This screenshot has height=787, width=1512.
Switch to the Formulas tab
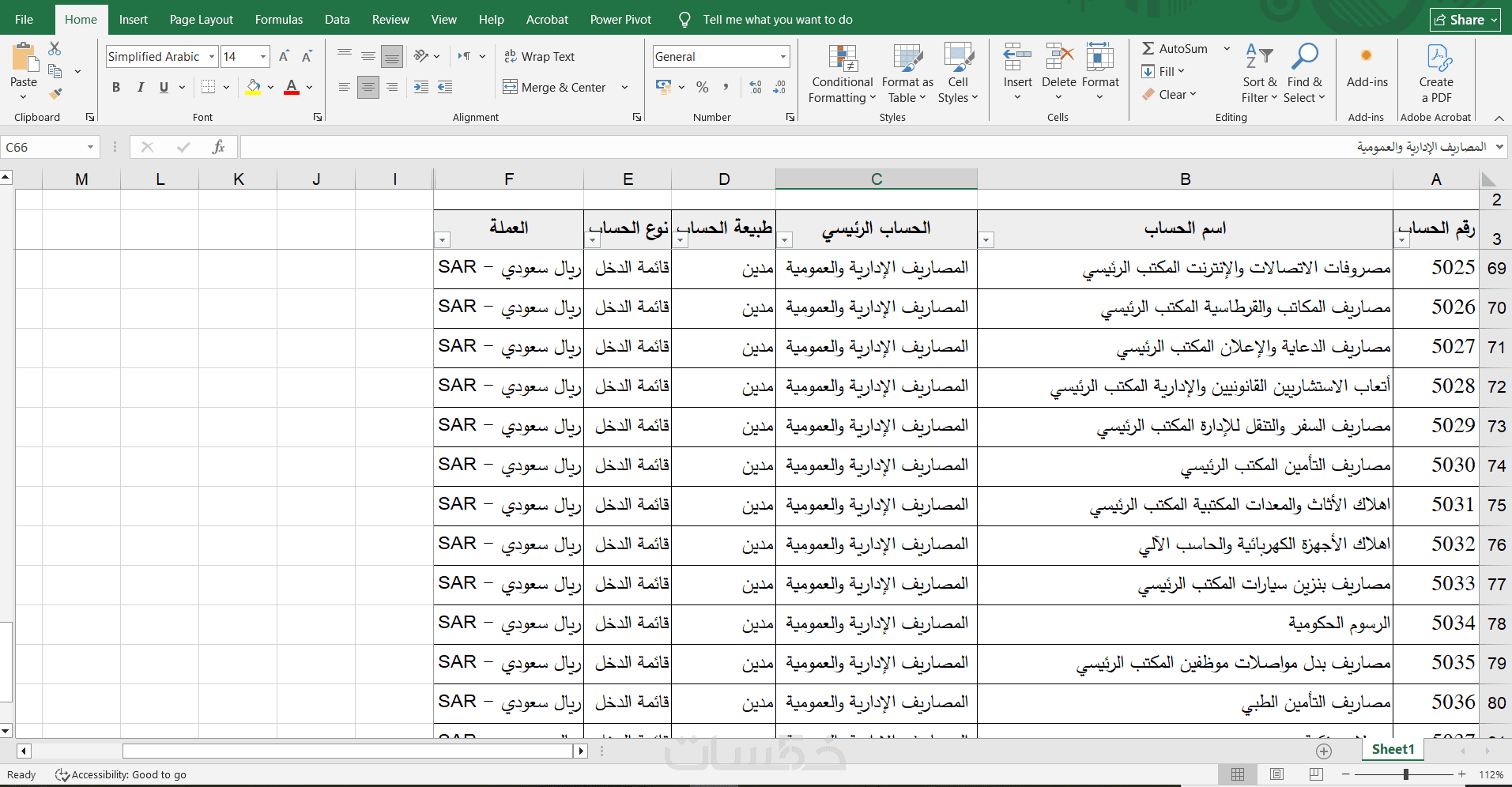(279, 20)
